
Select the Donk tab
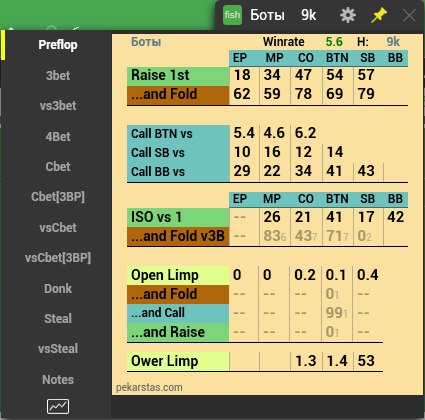[58, 288]
